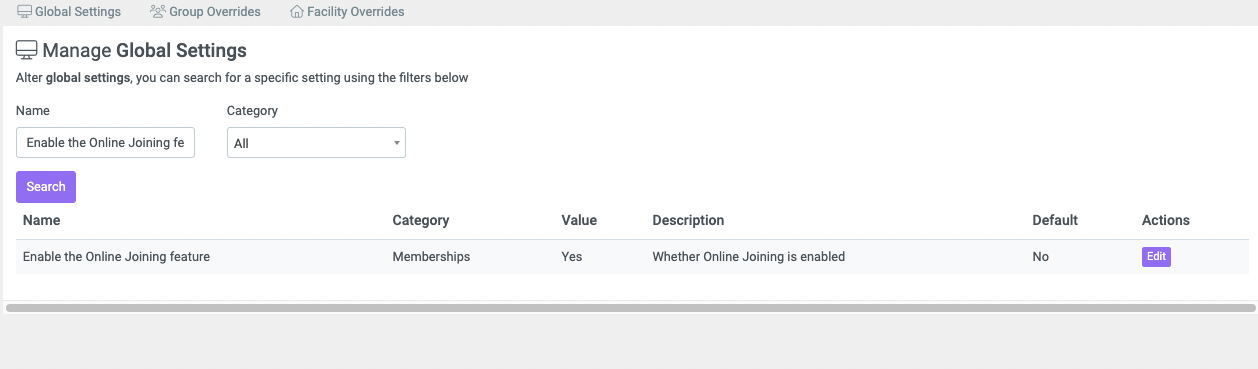Click the Name label above the search field
Viewport: 1258px width, 369px height.
click(x=33, y=111)
